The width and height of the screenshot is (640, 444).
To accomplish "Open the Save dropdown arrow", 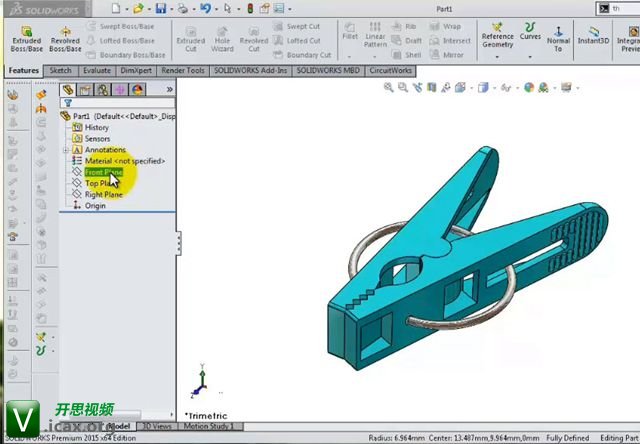I will point(171,9).
